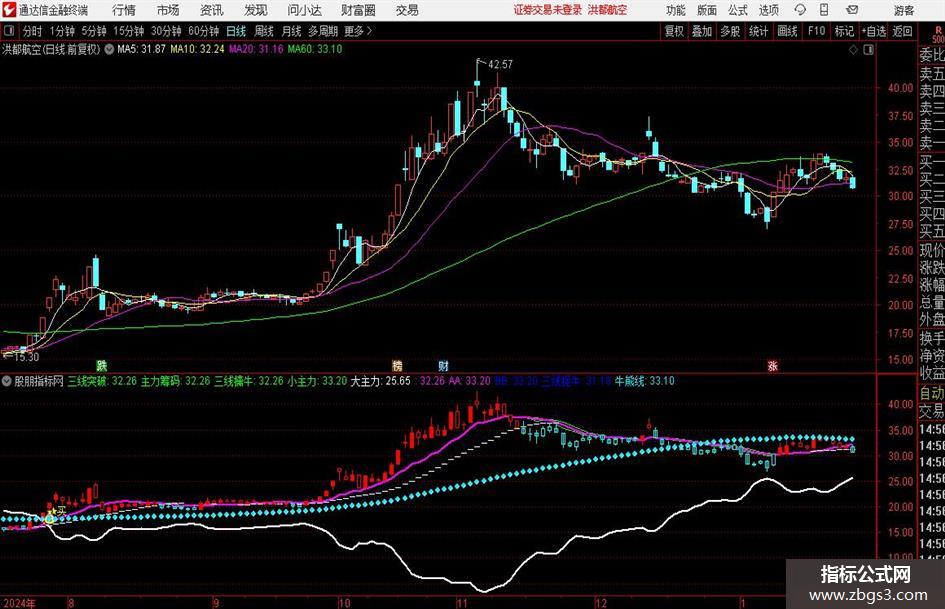Switch to the 分时 chart tab

(x=32, y=31)
